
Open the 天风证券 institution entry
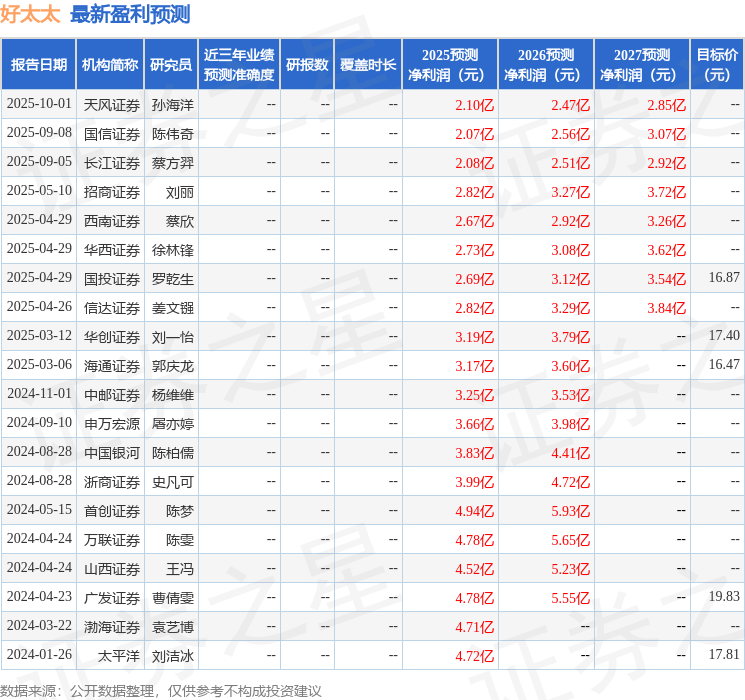pyautogui.click(x=111, y=104)
